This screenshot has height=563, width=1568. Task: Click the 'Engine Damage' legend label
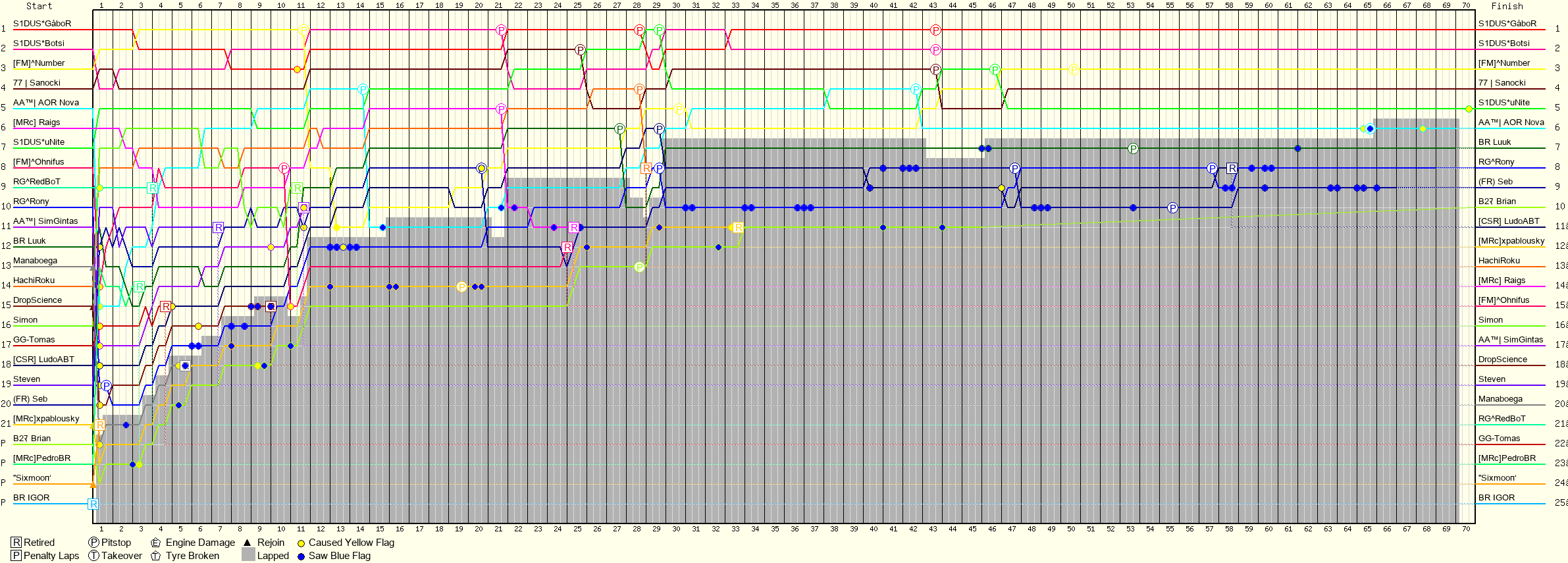tap(200, 543)
